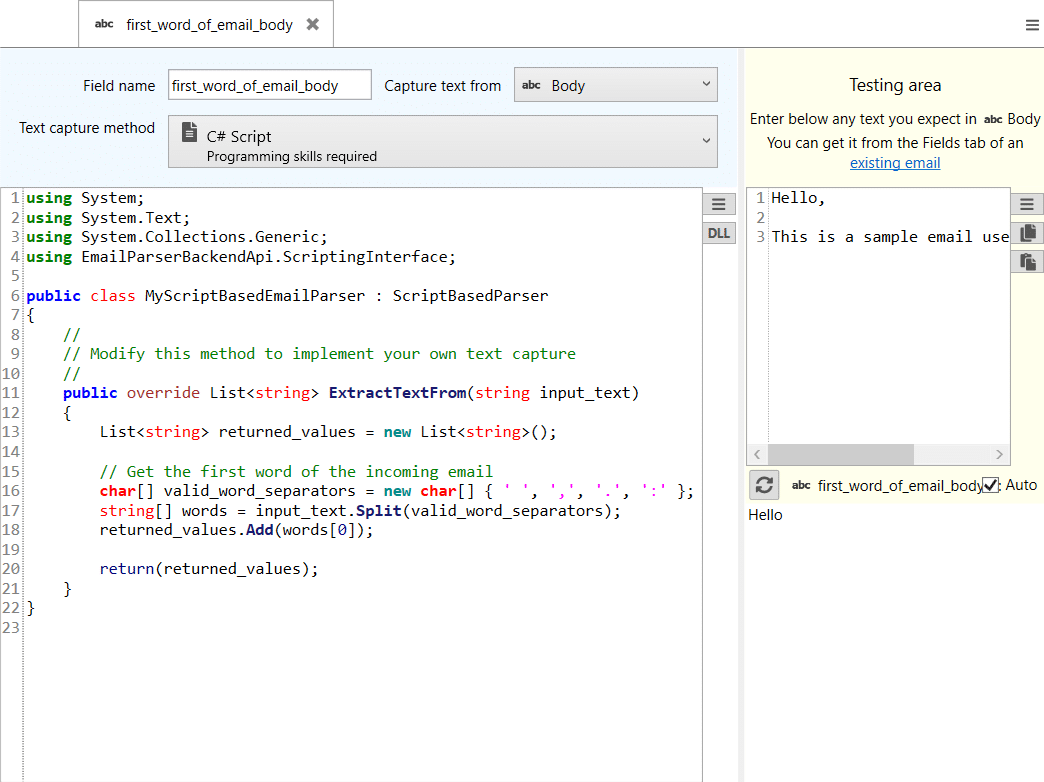Open the testing text area menu icon
The image size is (1044, 782).
pyautogui.click(x=1027, y=204)
